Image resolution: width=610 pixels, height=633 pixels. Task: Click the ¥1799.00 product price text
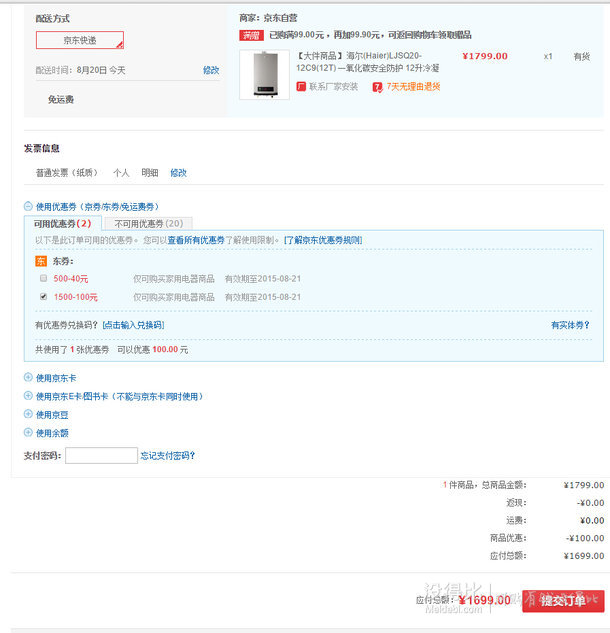coord(485,56)
